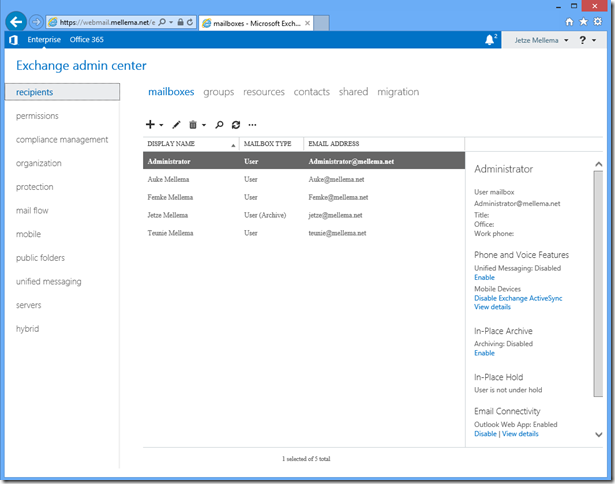
Task: Switch to the groups tab
Action: click(x=218, y=92)
